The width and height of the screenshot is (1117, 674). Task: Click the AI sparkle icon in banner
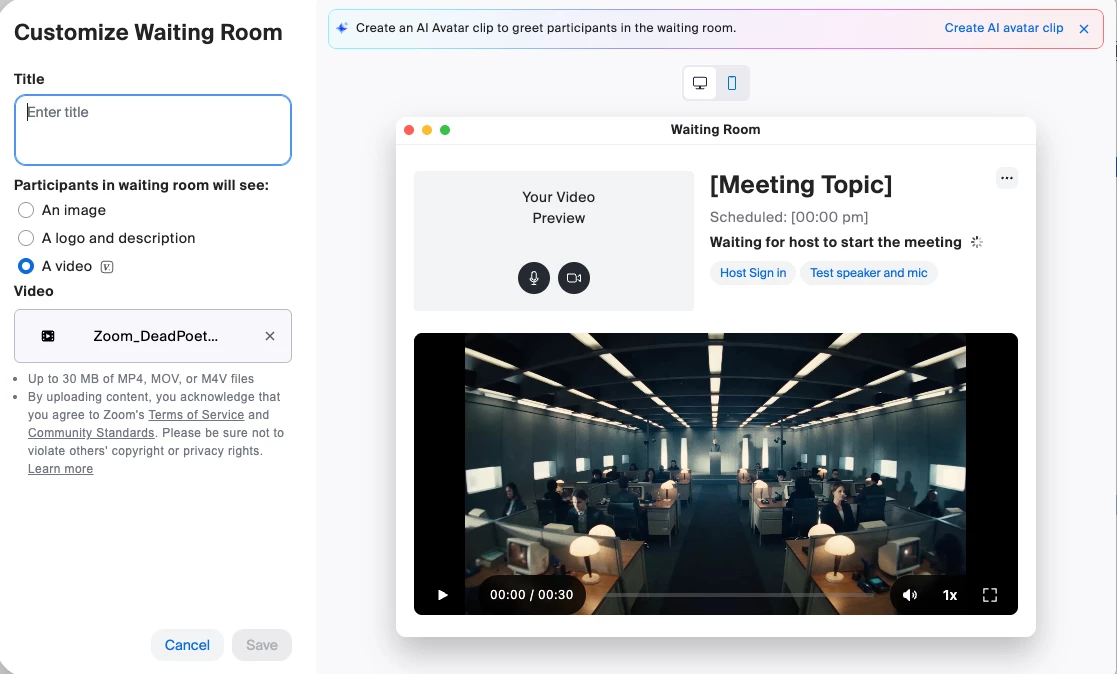(x=342, y=28)
